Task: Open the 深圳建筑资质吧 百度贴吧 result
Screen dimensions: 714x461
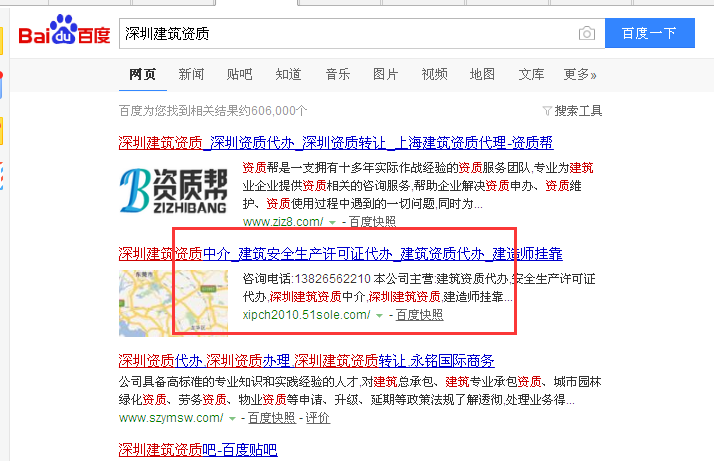Action: [x=197, y=449]
